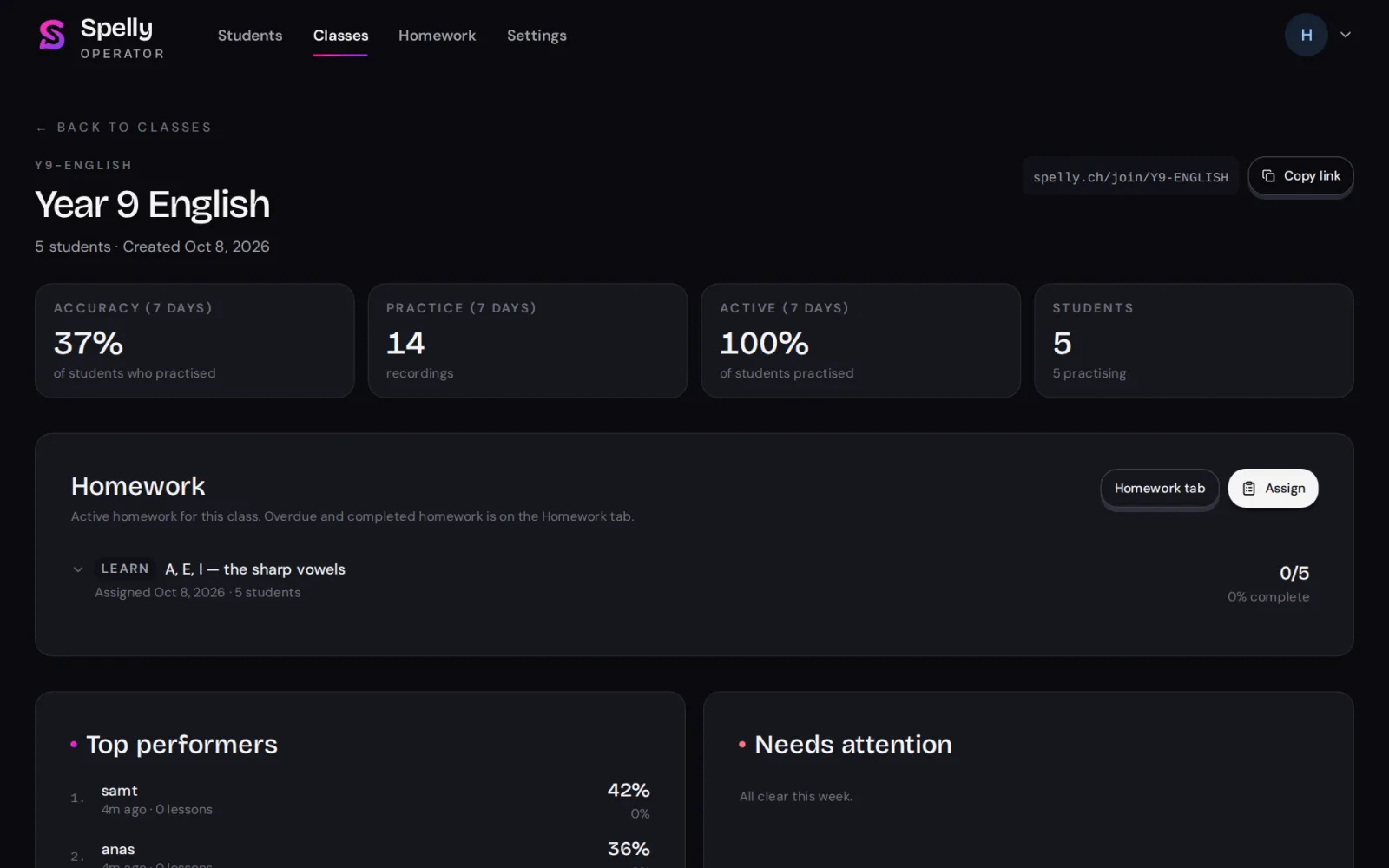Image resolution: width=1389 pixels, height=868 pixels.
Task: Open the Students tab
Action: 250,36
